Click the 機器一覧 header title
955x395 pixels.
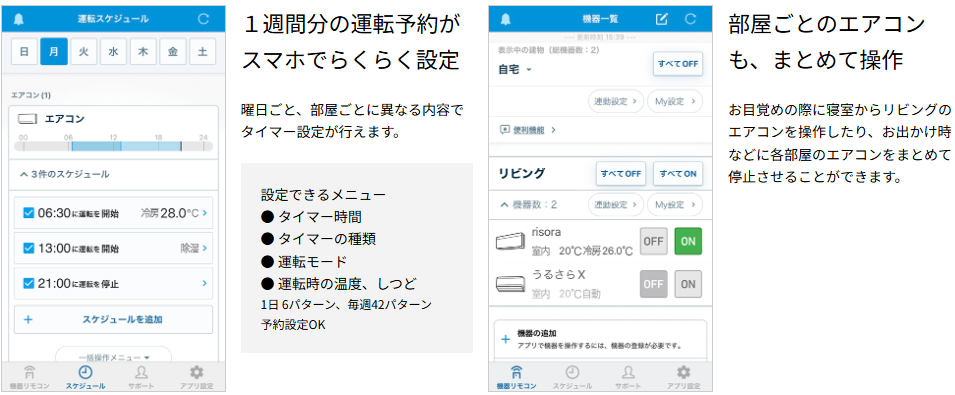tap(600, 19)
